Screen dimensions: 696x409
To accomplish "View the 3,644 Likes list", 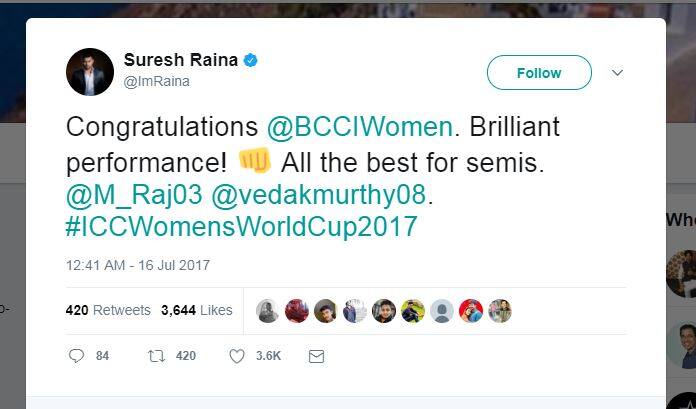I will click(197, 311).
